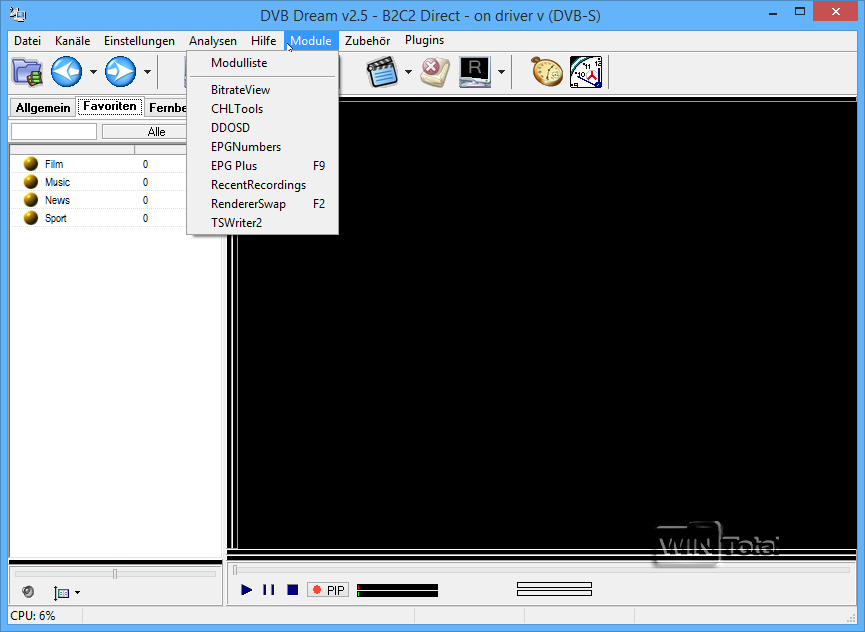Screen dimensions: 865x632
Task: Expand dropdown beside list layout icon
Action: (77, 593)
